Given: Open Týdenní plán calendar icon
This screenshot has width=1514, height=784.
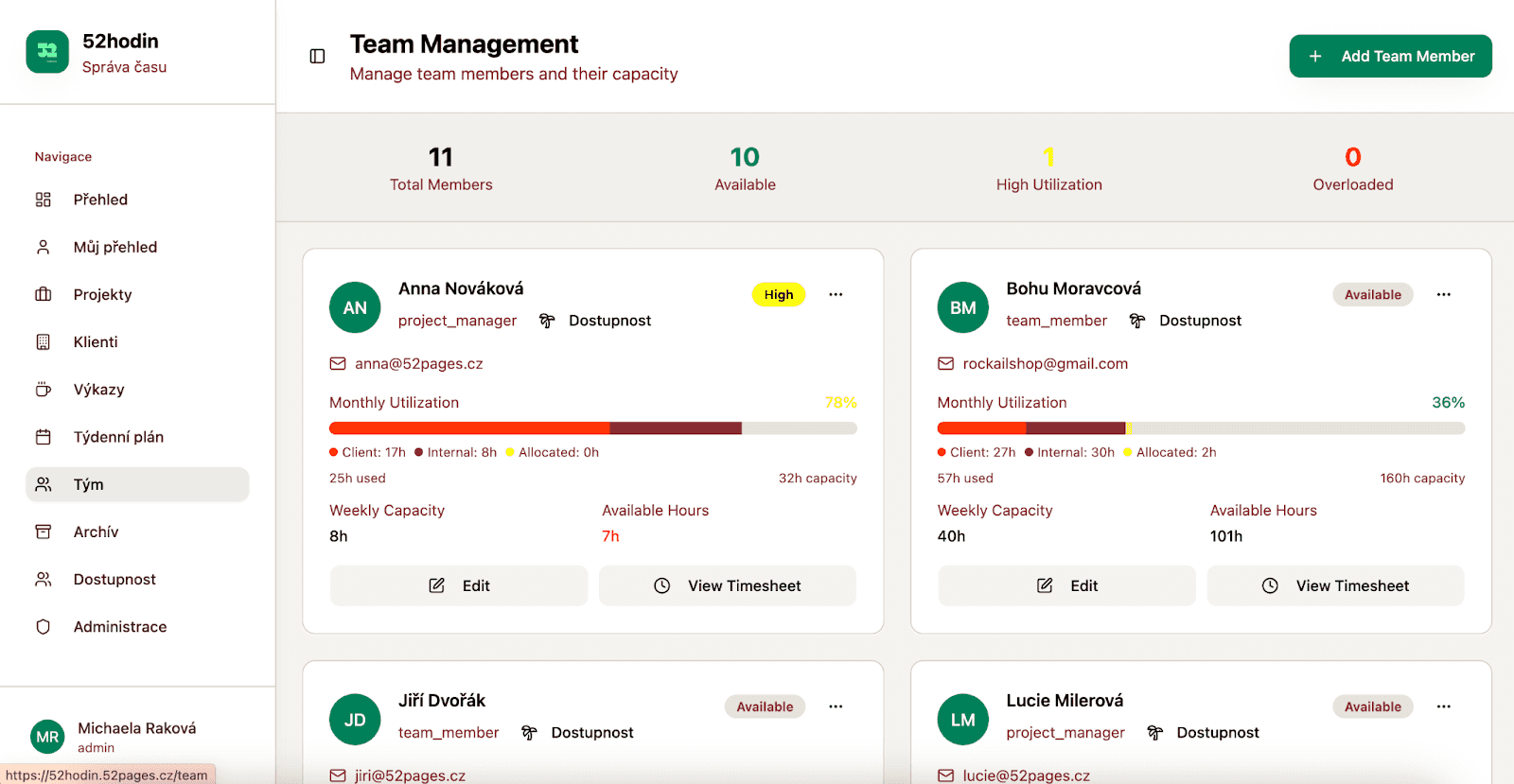Looking at the screenshot, I should click(44, 437).
